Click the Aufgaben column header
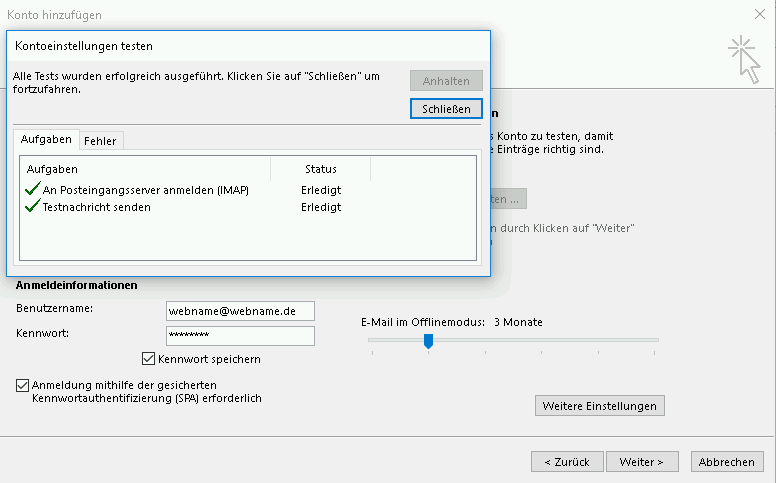Image resolution: width=776 pixels, height=483 pixels. [x=146, y=169]
